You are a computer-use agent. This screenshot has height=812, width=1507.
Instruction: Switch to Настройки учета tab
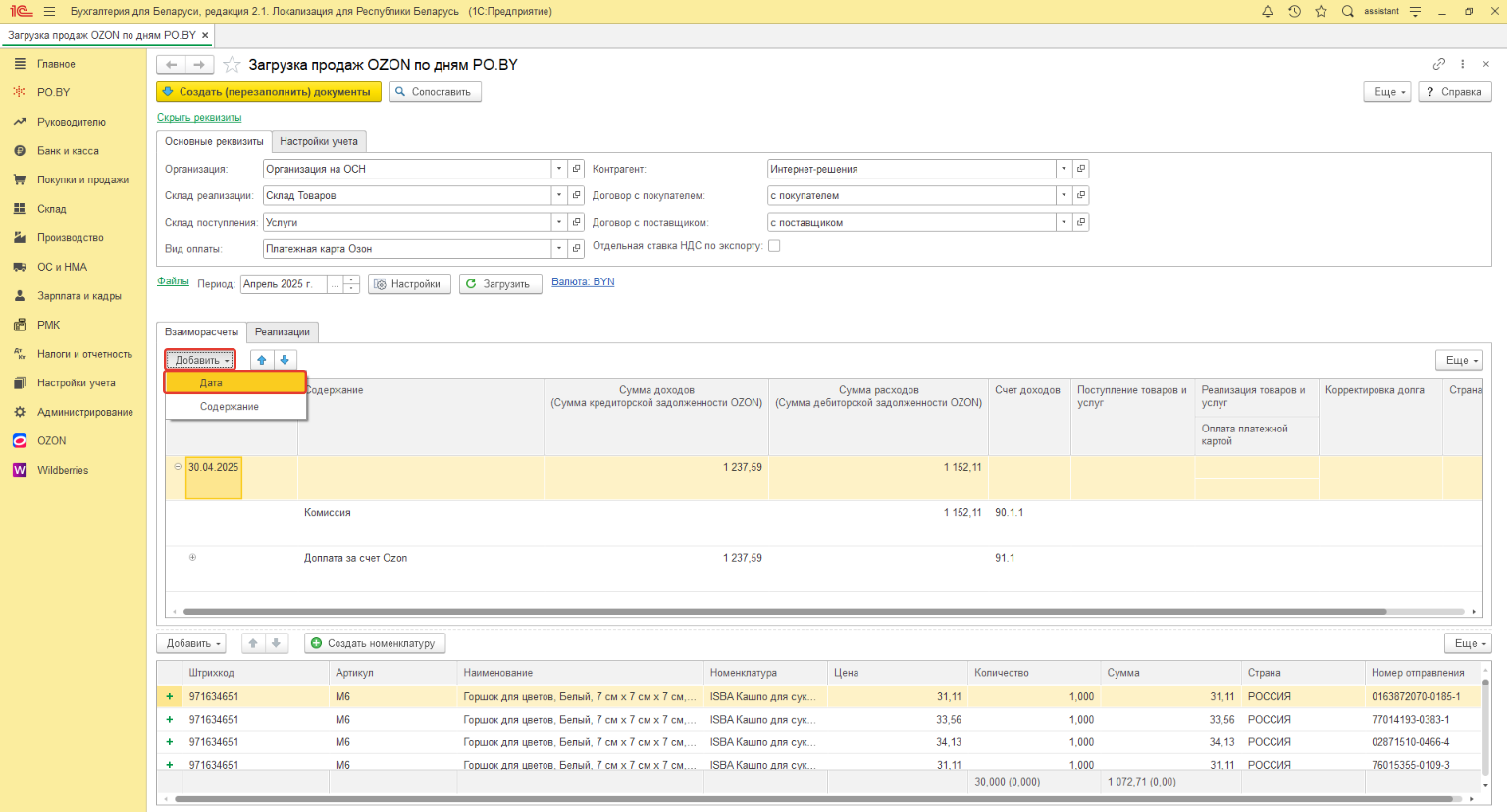coord(319,141)
